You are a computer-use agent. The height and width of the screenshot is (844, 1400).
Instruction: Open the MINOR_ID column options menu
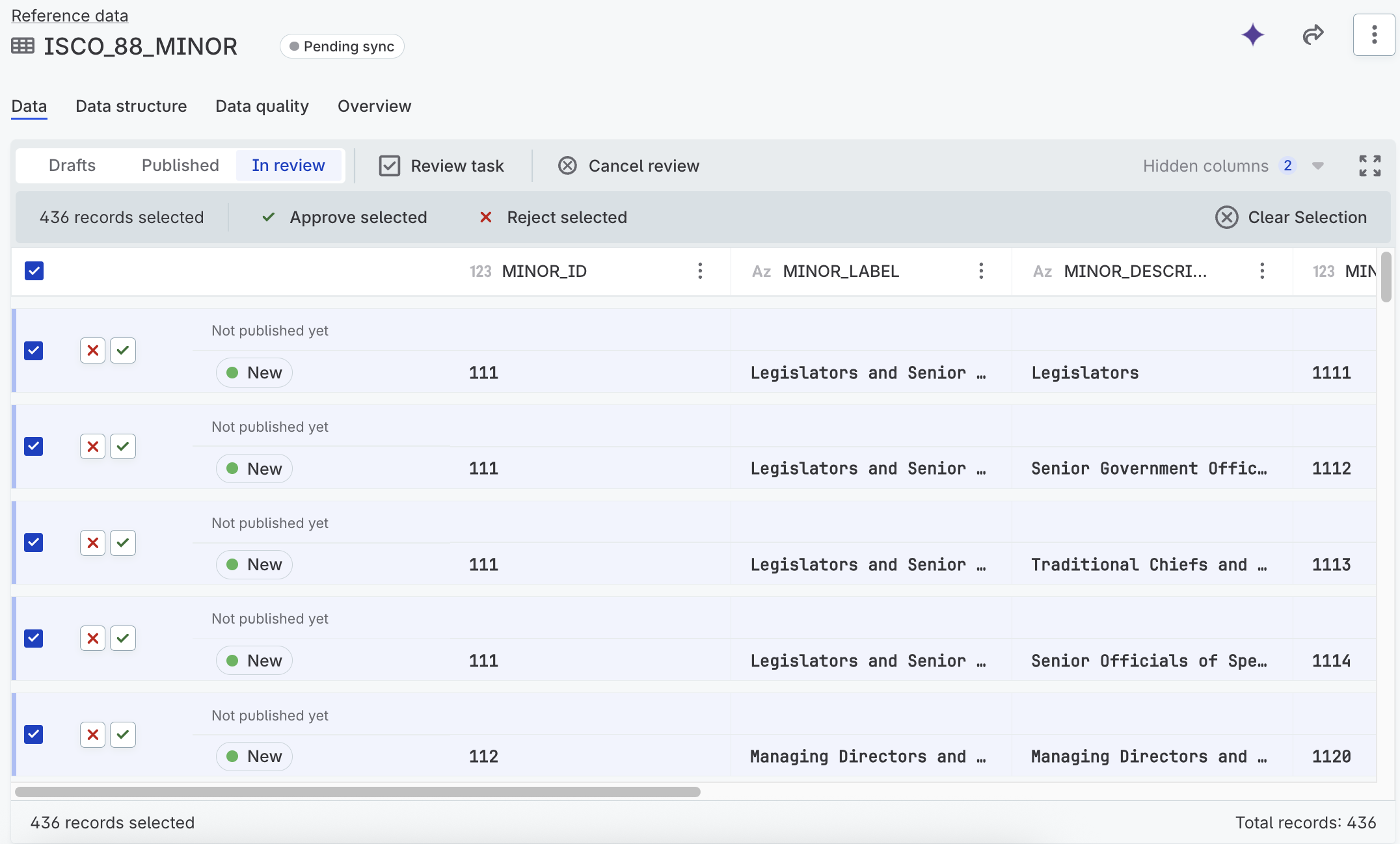700,271
